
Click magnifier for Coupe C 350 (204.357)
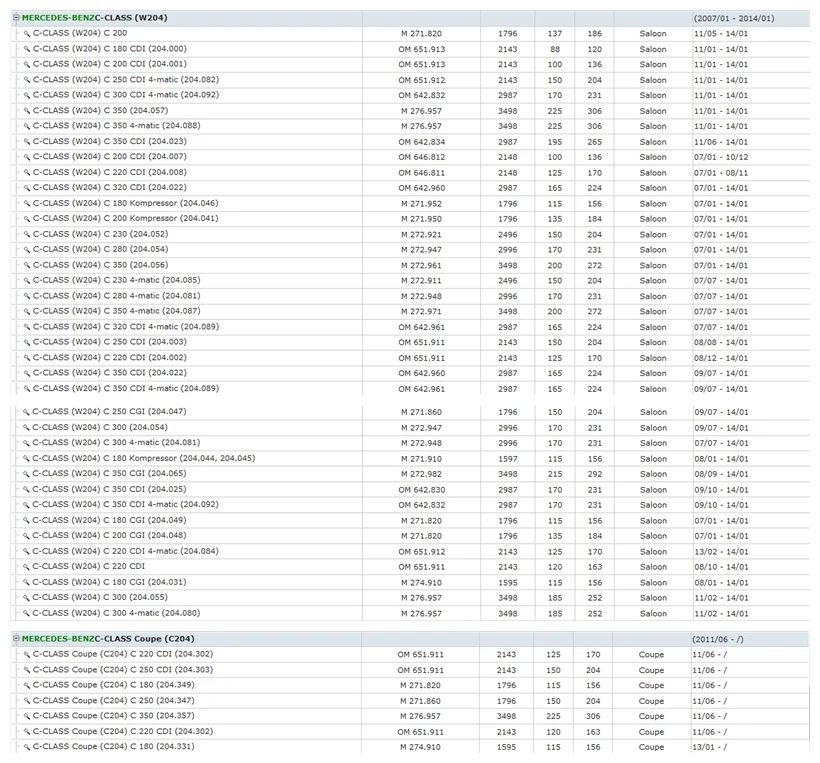click(27, 716)
